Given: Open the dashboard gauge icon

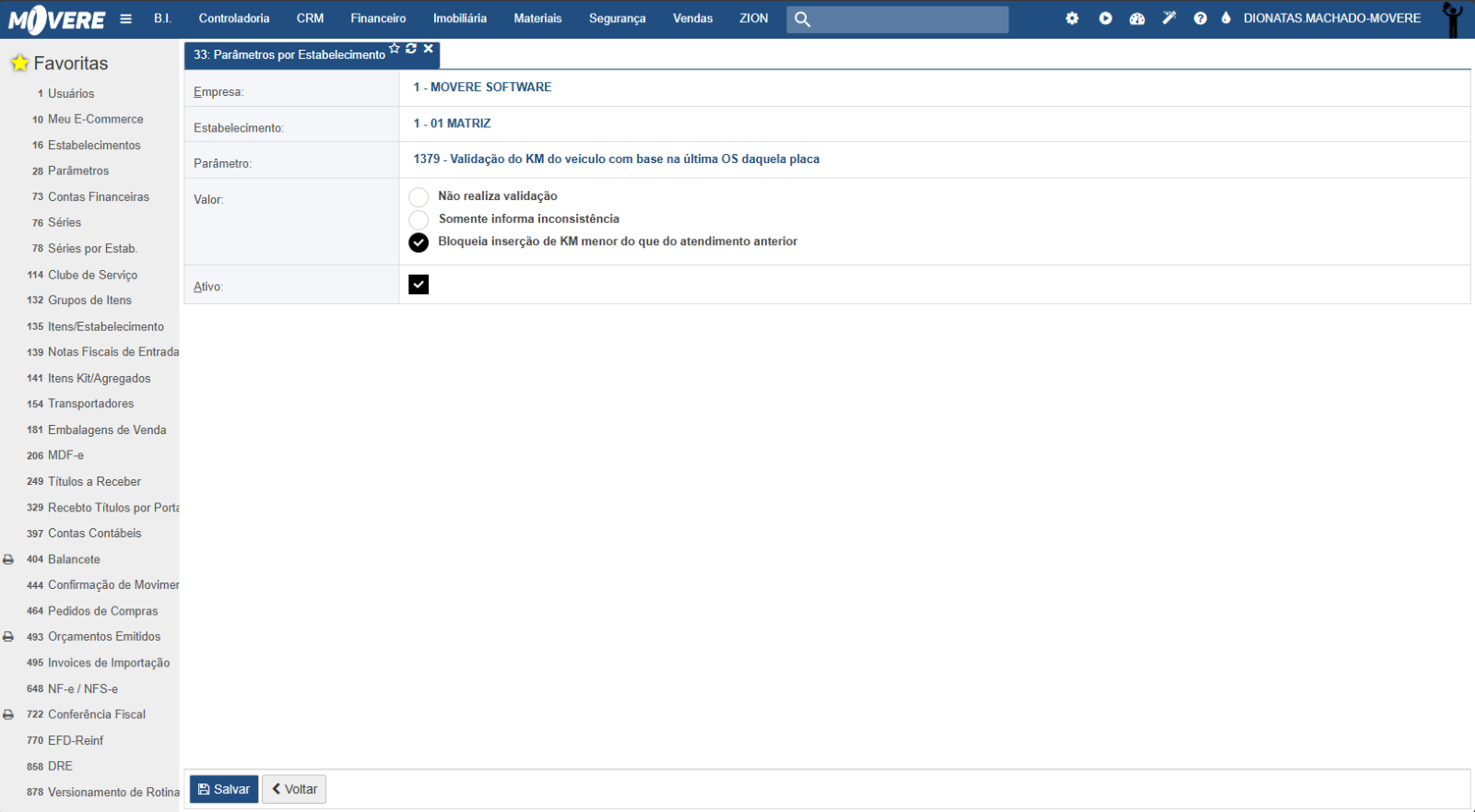Looking at the screenshot, I should pos(1138,18).
